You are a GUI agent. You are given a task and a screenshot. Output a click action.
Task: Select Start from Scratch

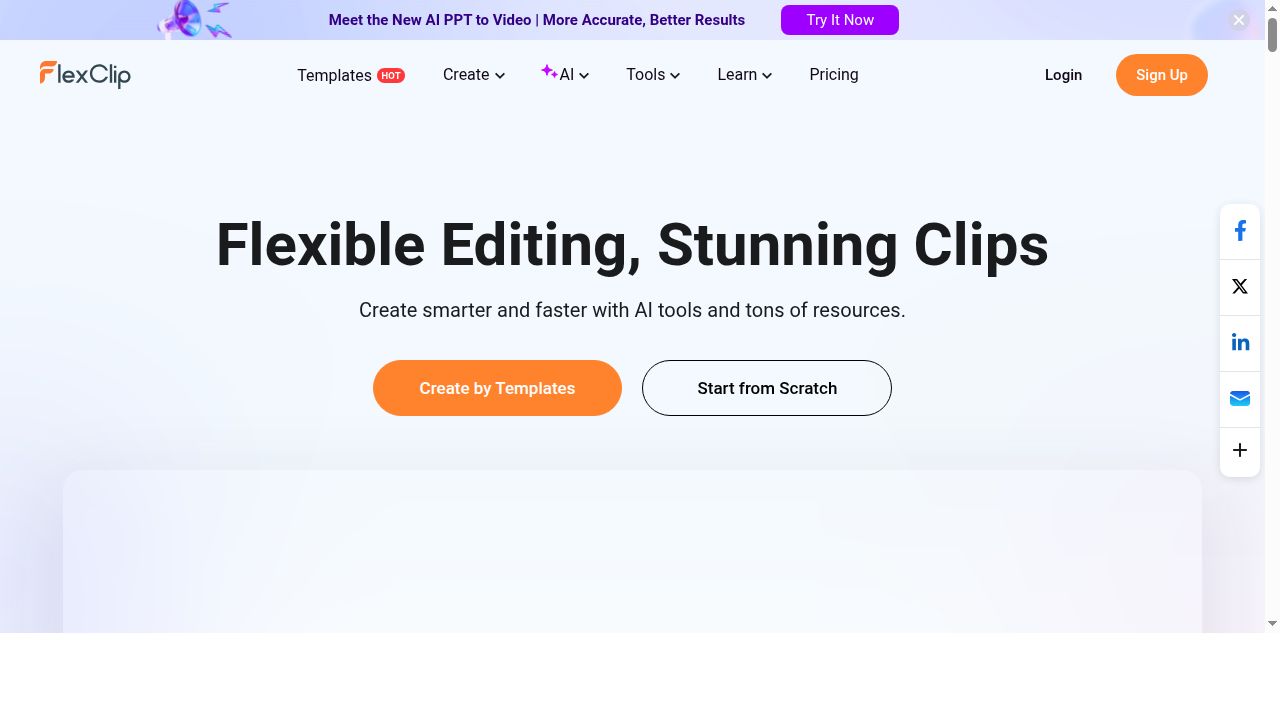point(767,388)
